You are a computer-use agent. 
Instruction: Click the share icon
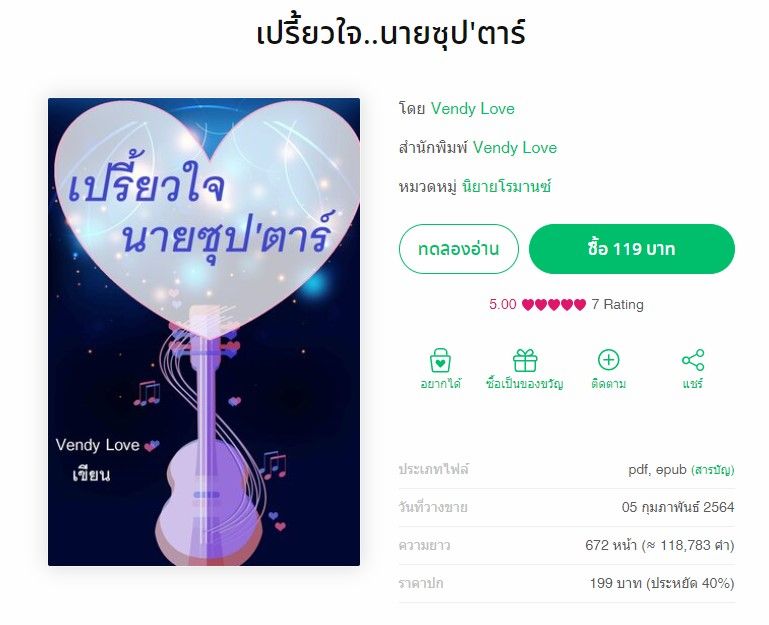692,360
